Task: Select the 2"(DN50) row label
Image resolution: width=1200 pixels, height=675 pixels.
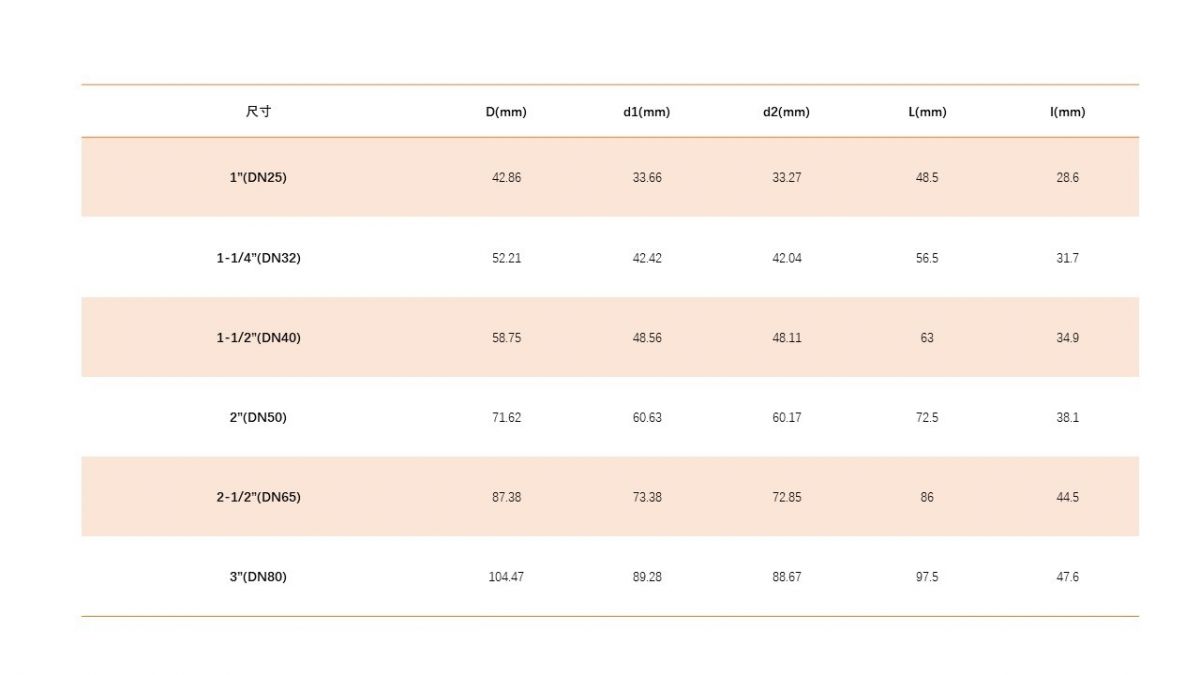Action: click(258, 418)
